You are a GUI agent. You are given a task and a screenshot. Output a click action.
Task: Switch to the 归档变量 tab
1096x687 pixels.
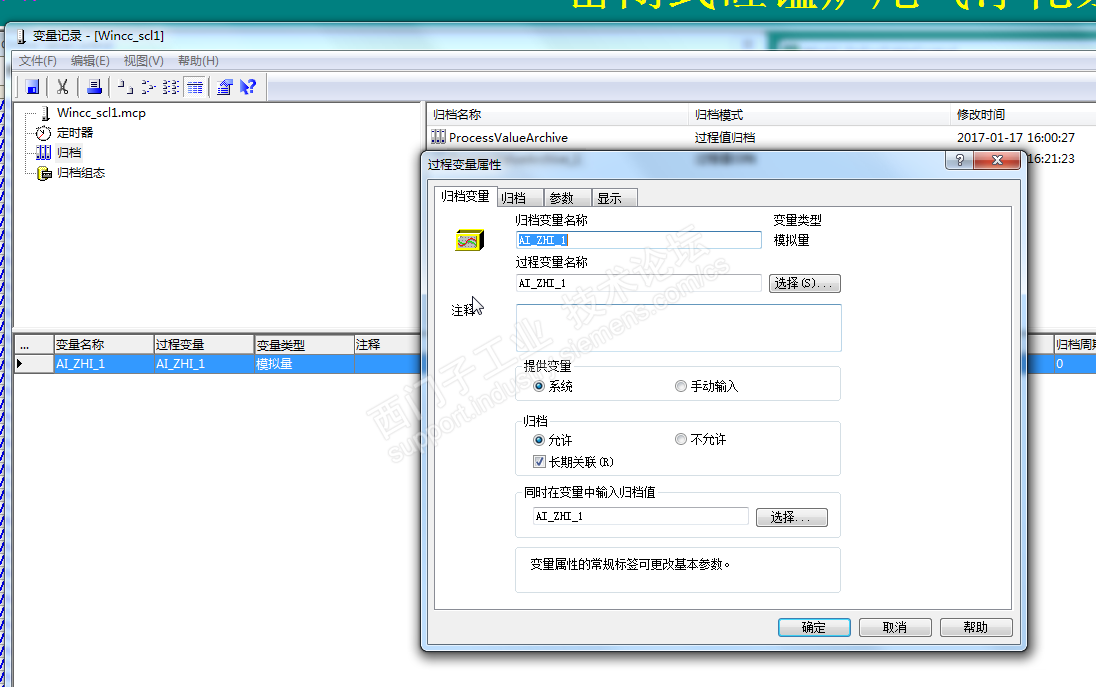466,196
